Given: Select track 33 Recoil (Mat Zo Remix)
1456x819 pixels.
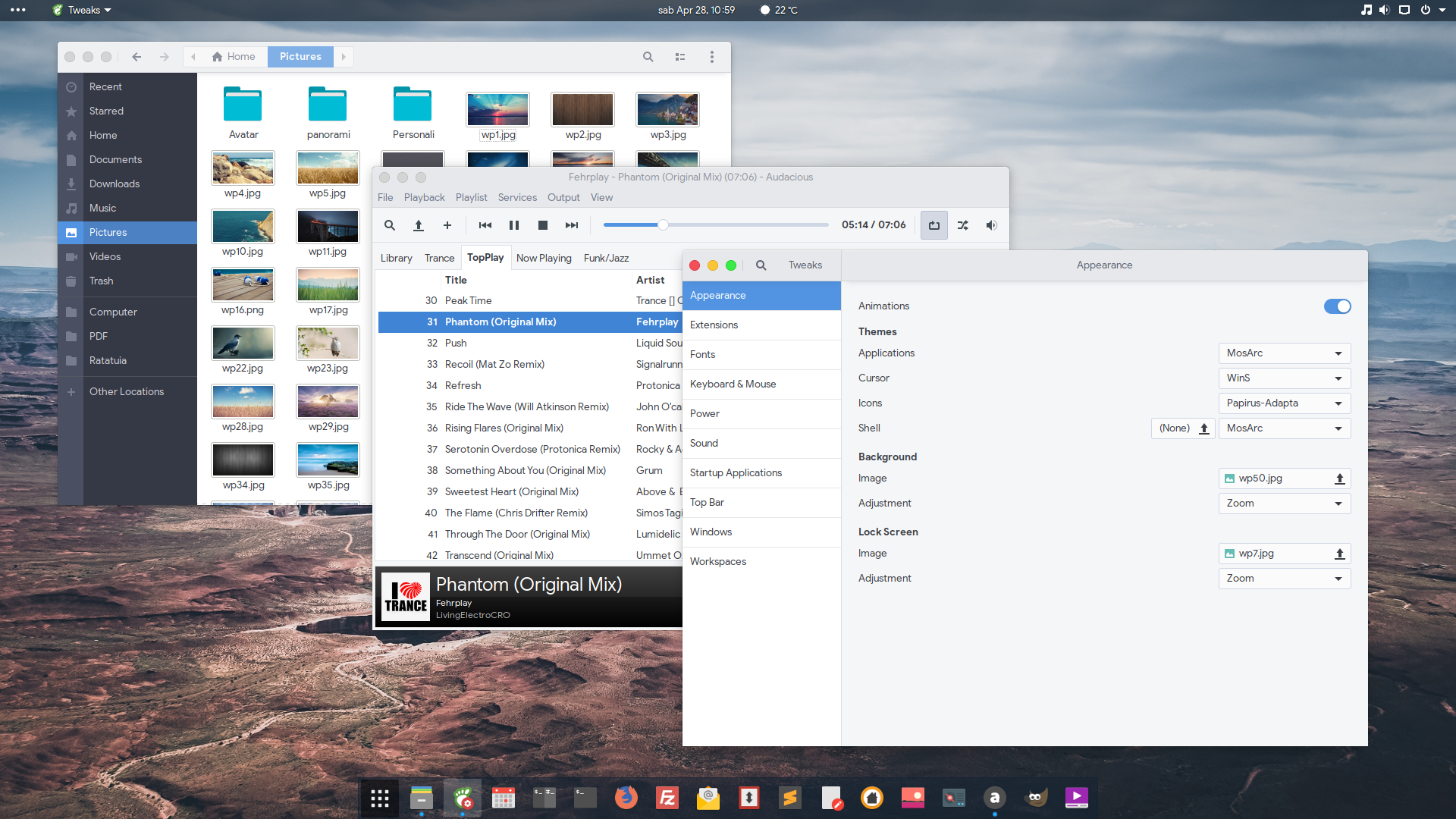Looking at the screenshot, I should pos(530,364).
